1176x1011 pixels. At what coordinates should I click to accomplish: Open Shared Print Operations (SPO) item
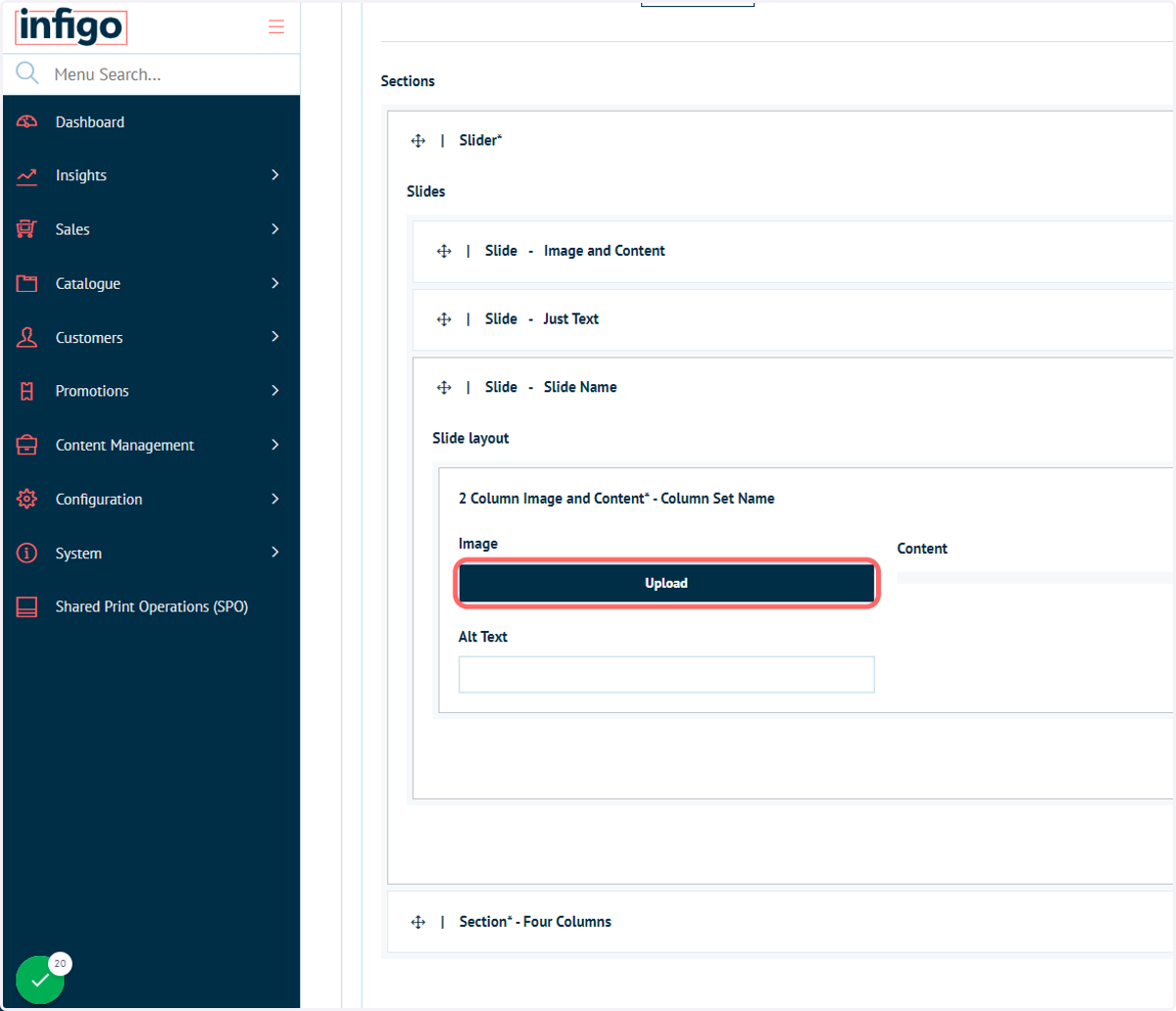click(151, 606)
